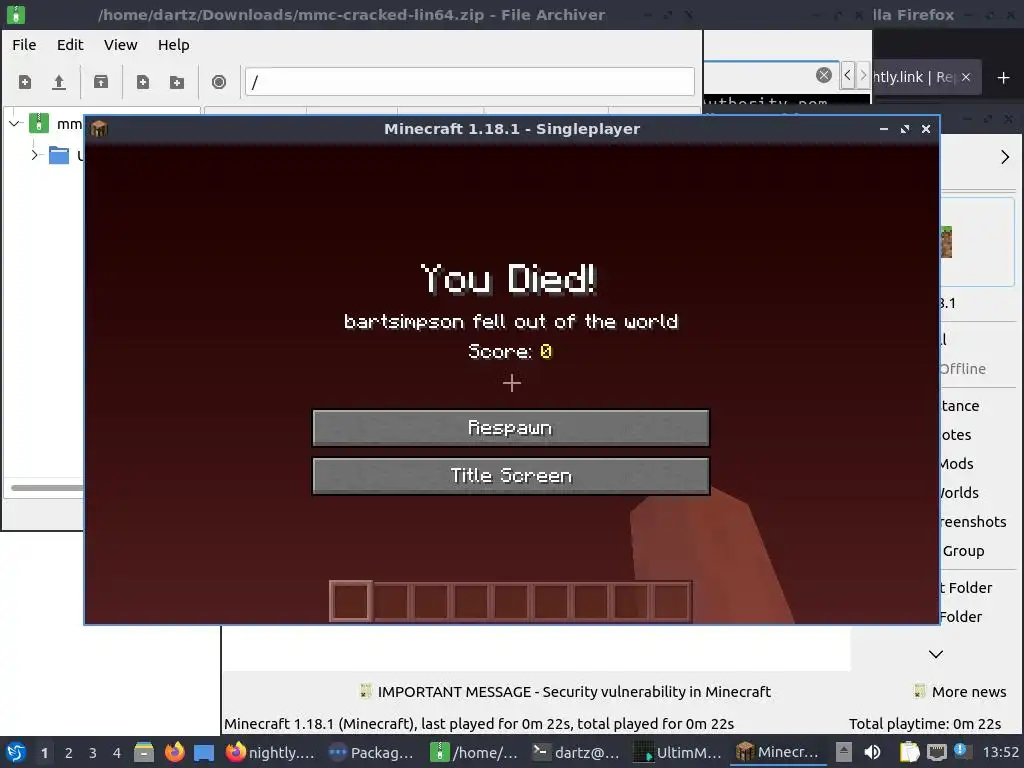Switch to workspace 1 in taskbar

[44, 753]
